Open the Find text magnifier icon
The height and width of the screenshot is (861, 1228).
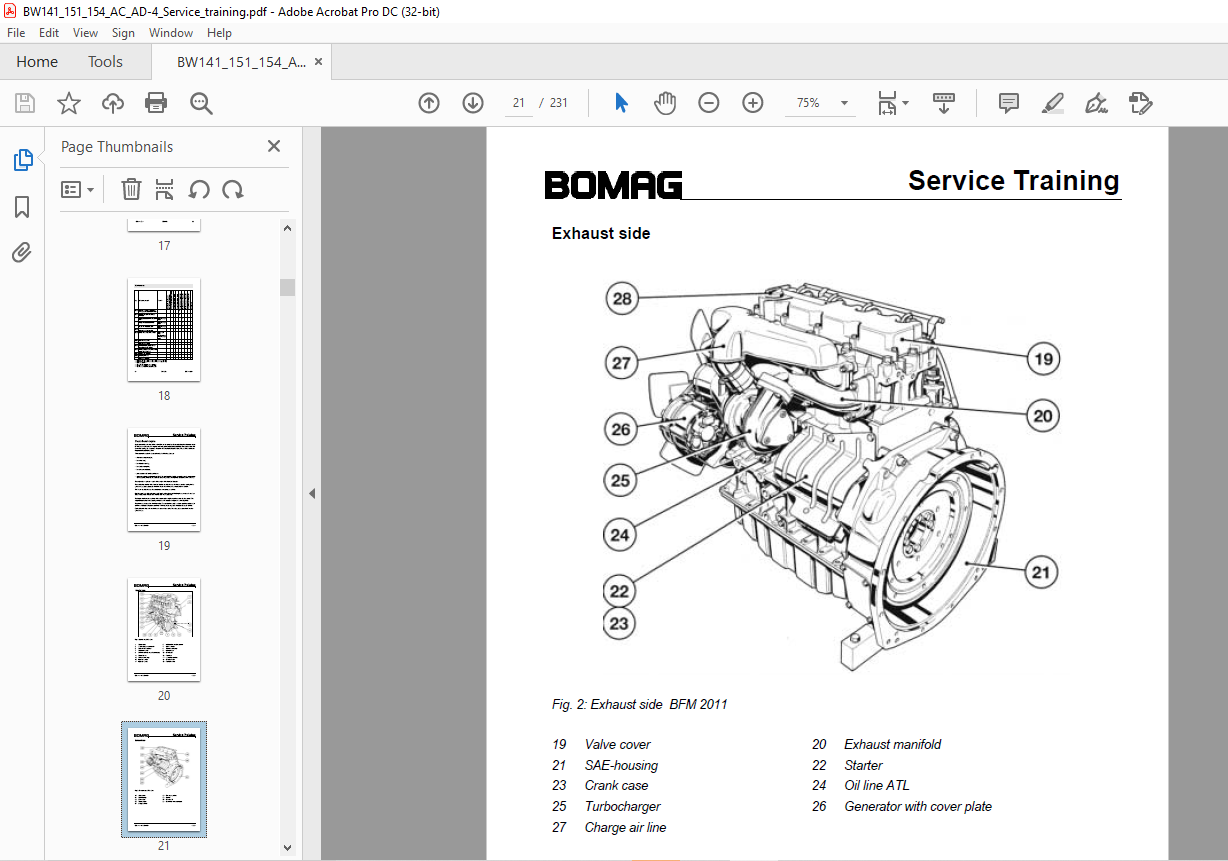click(201, 103)
